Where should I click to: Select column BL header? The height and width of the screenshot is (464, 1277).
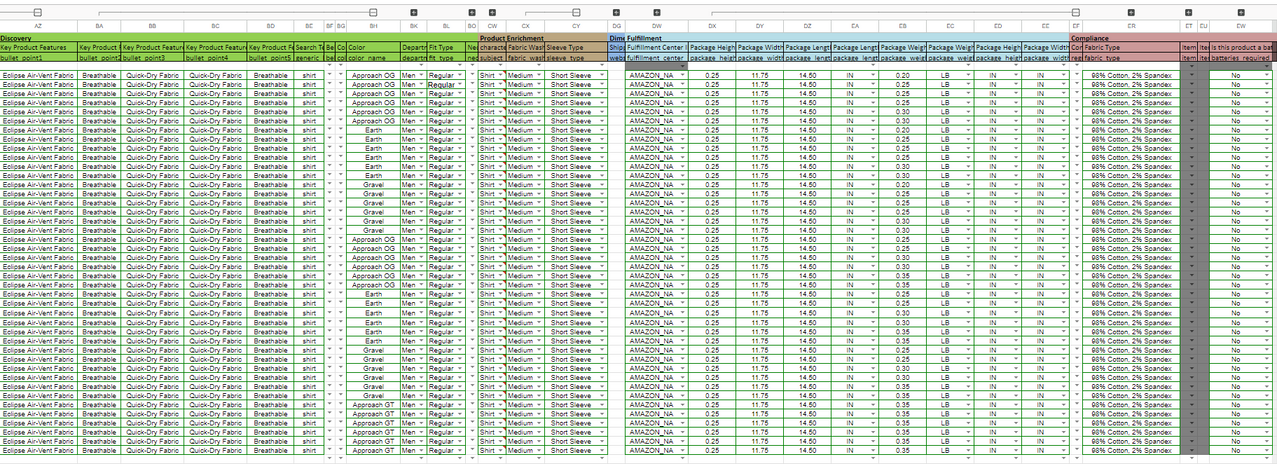(x=446, y=26)
